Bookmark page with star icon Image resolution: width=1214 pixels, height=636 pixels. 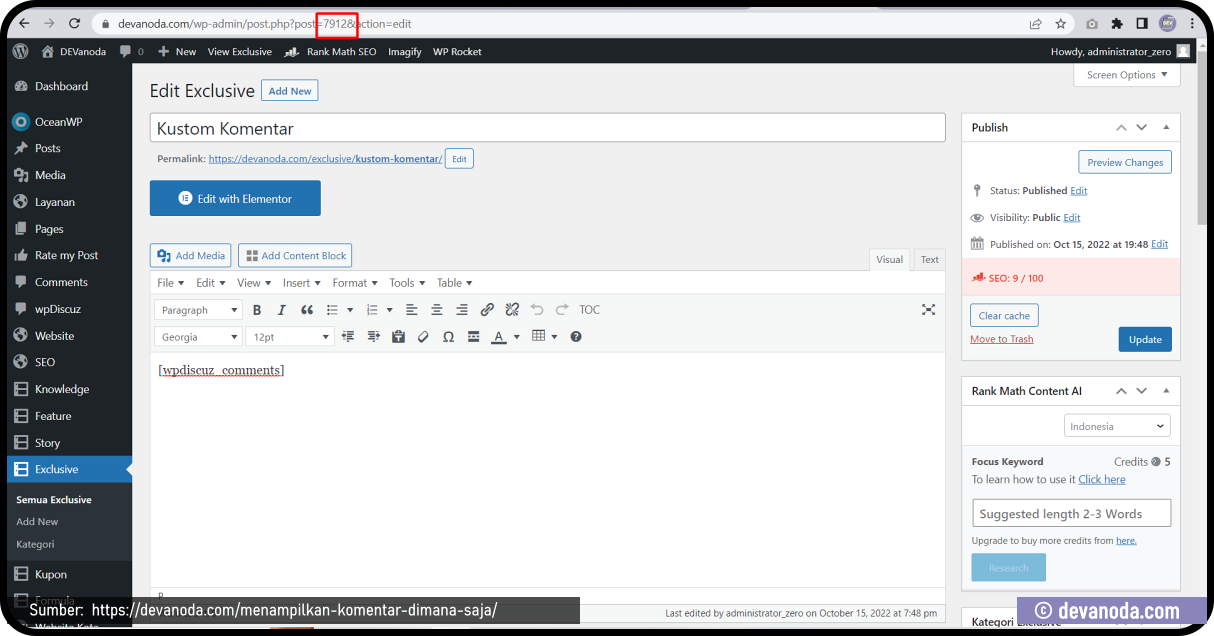coord(1061,23)
